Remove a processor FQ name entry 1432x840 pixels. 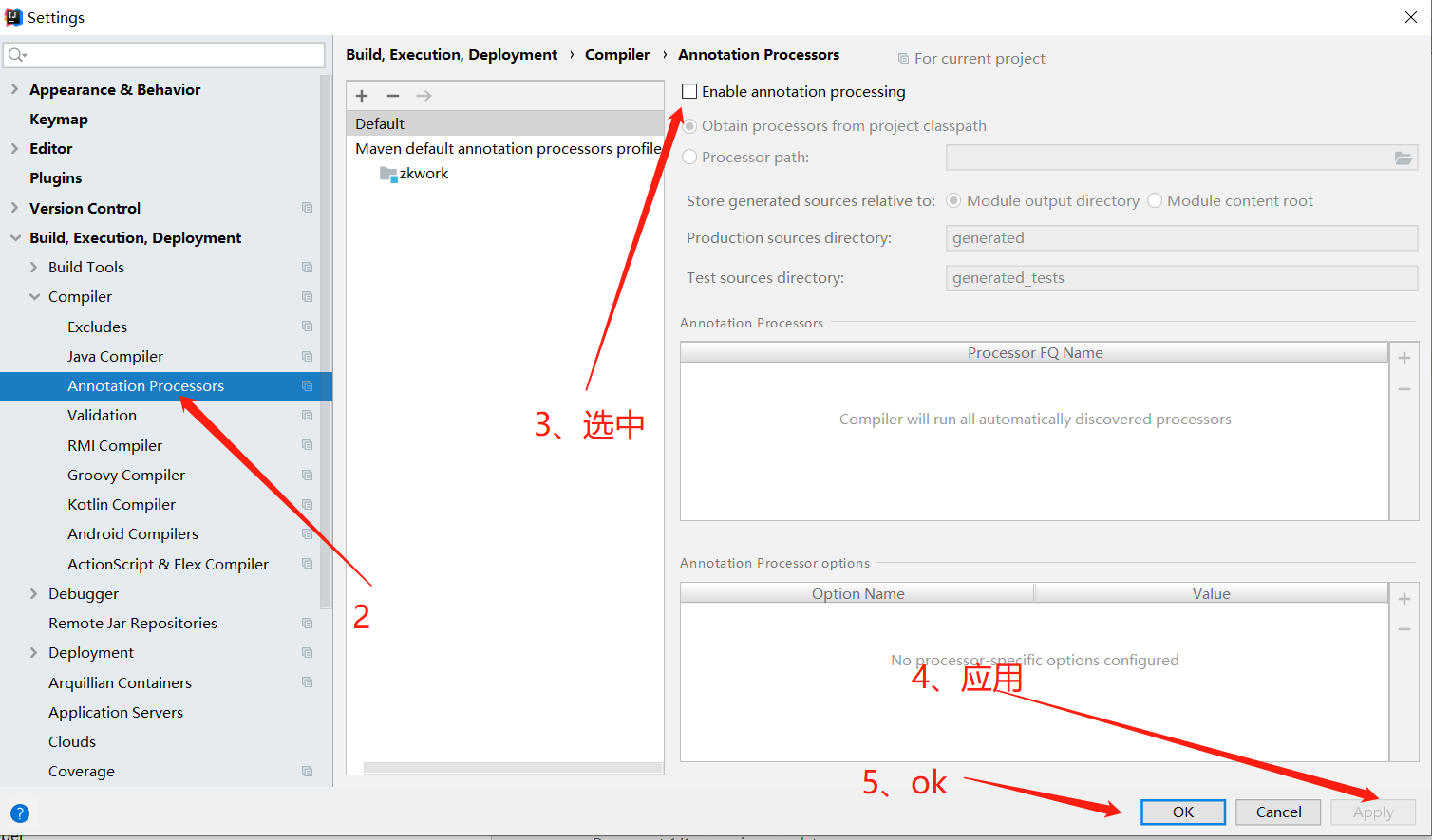[x=1404, y=389]
